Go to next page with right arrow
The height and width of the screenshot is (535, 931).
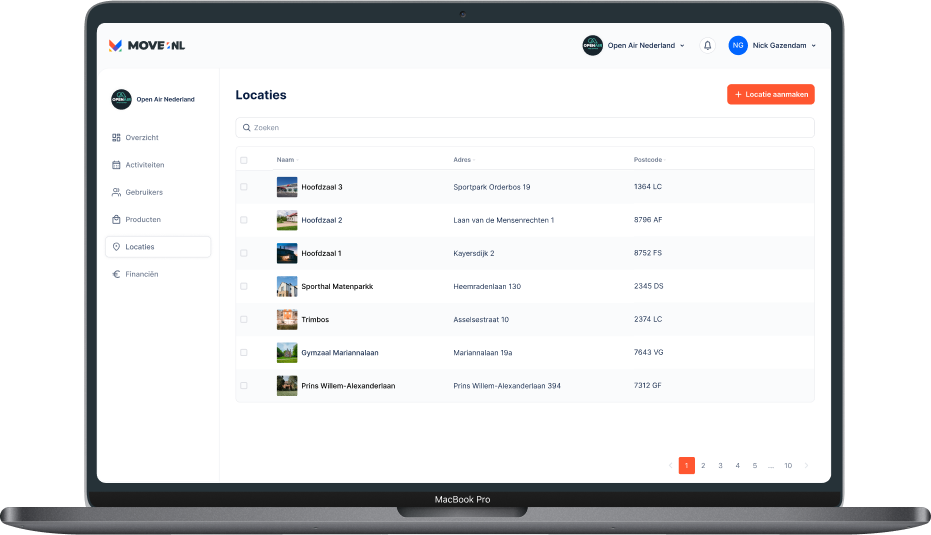pyautogui.click(x=807, y=465)
